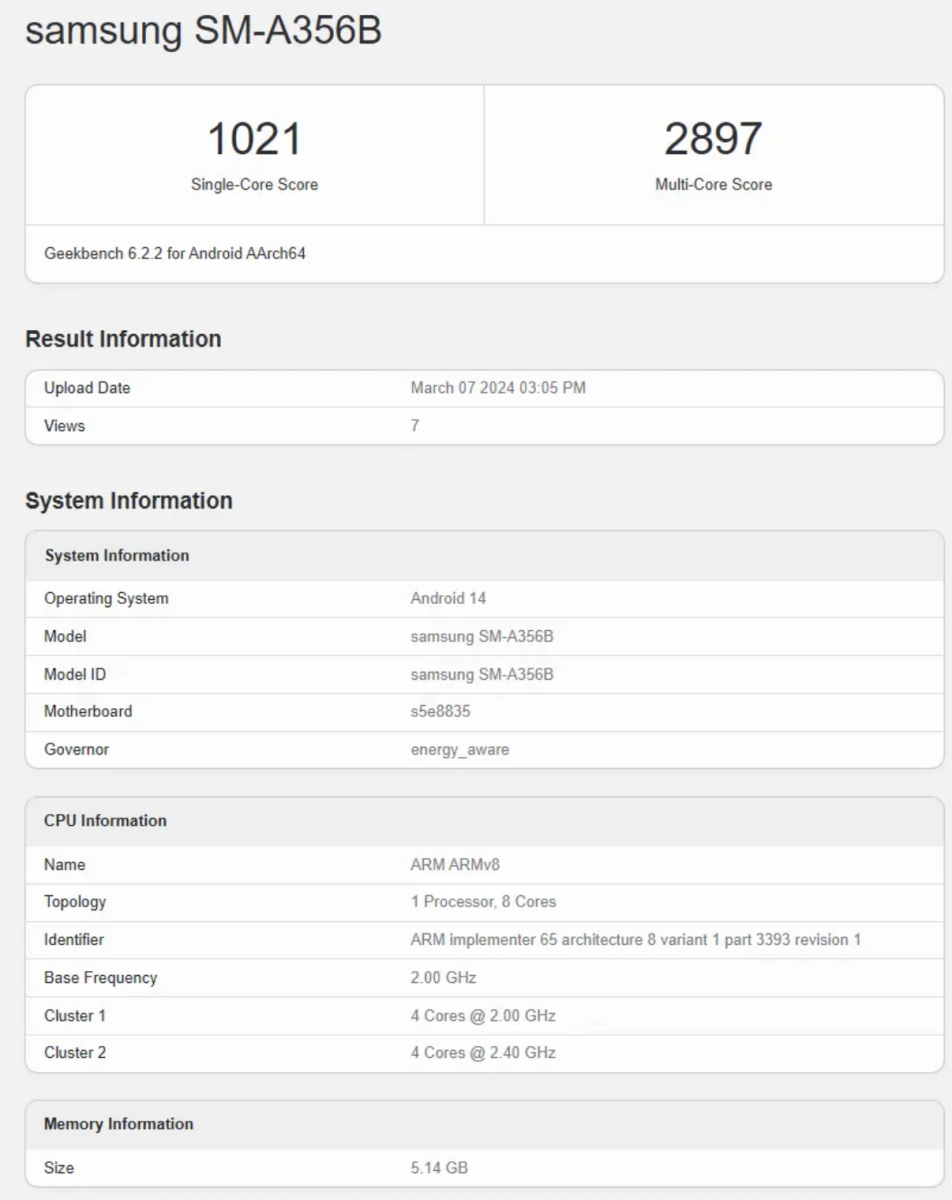Click the ARM implementer identifier value
Image resolution: width=952 pixels, height=1200 pixels.
pyautogui.click(x=636, y=940)
